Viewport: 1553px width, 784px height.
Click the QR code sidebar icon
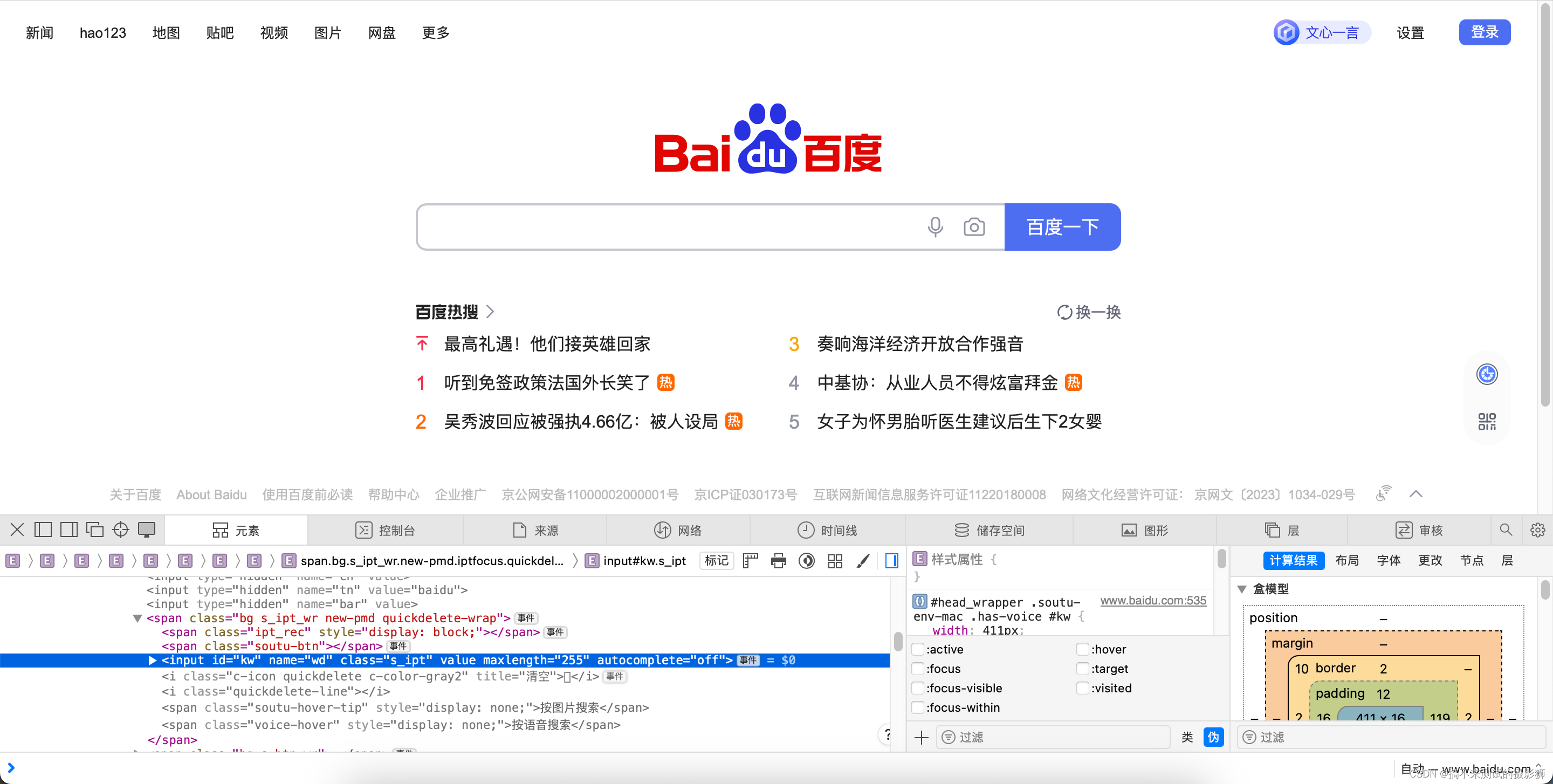tap(1487, 421)
